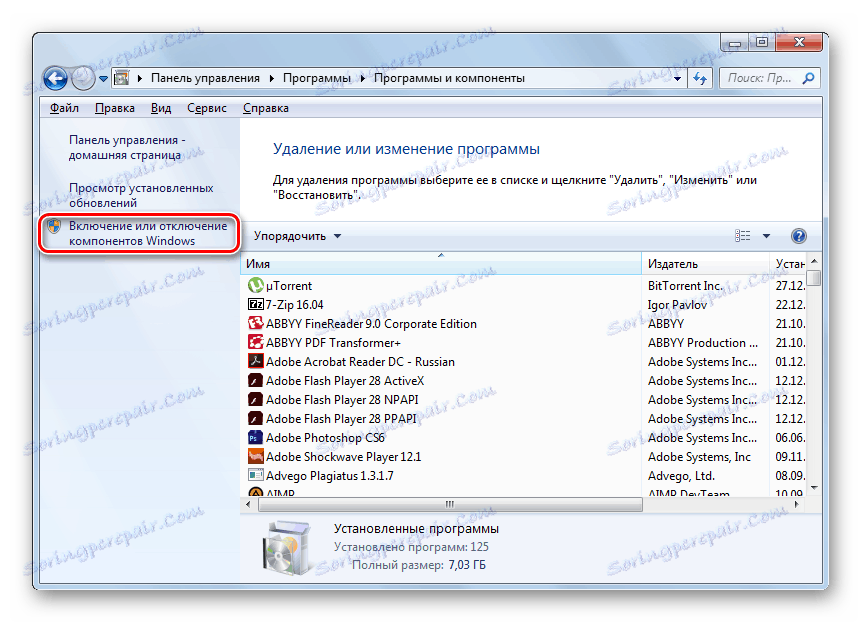Click Adobe Shockwave Player 12.1 icon
This screenshot has height=623, width=862.
pyautogui.click(x=256, y=456)
